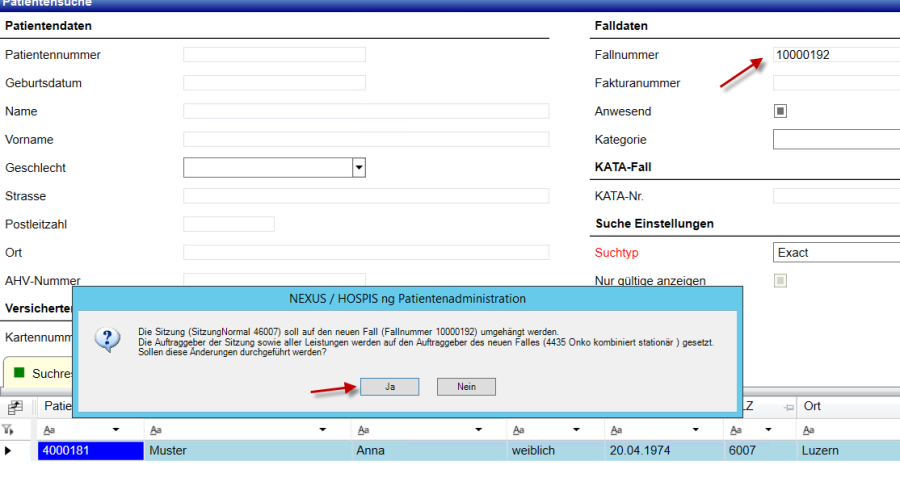900x482 pixels.
Task: Click the Aa filter operator icon above 6007
Action: [x=736, y=430]
